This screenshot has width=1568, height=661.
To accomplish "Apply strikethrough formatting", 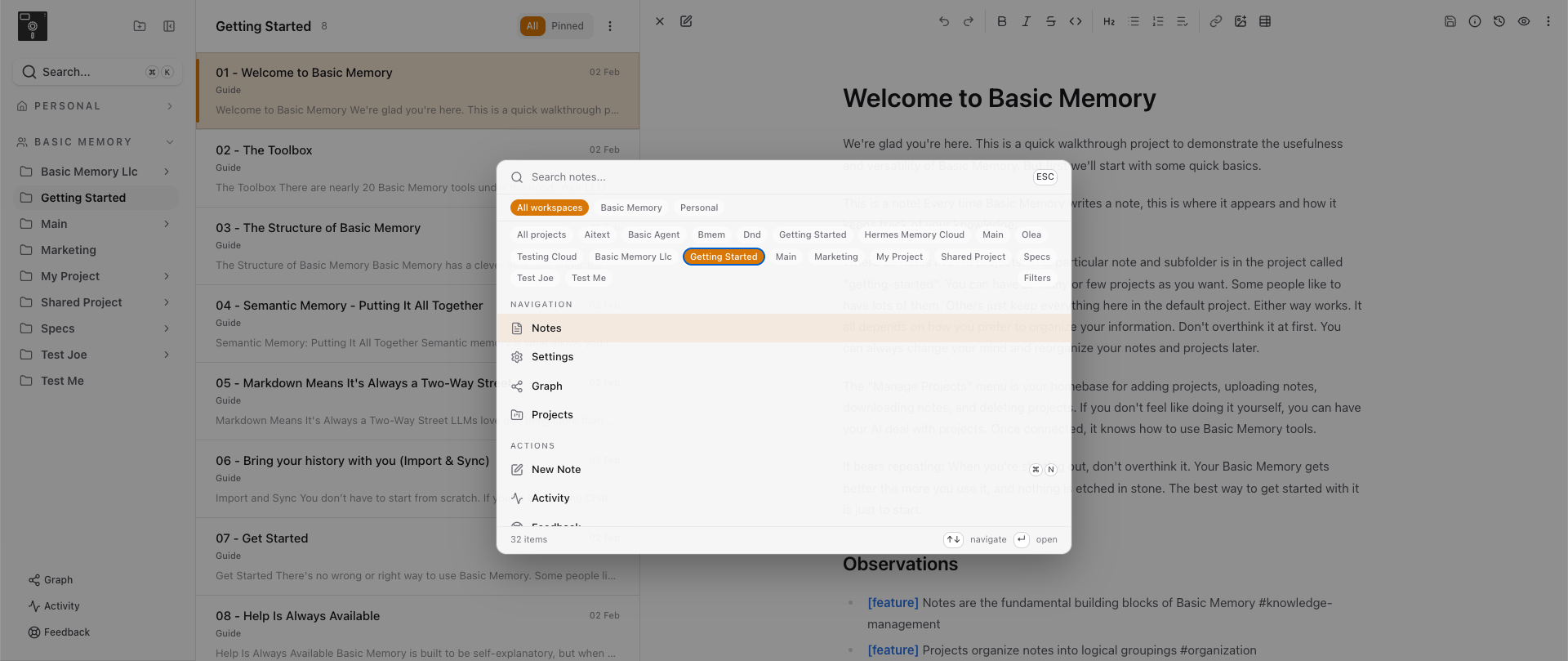I will tap(1051, 22).
